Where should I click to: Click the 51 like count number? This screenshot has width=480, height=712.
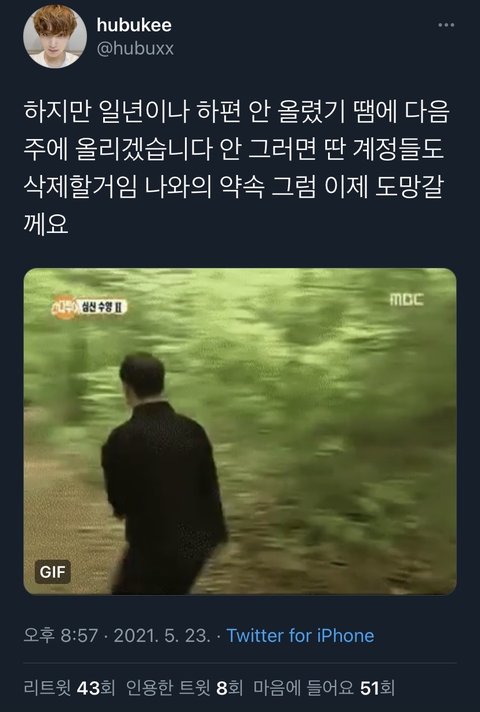[369, 688]
